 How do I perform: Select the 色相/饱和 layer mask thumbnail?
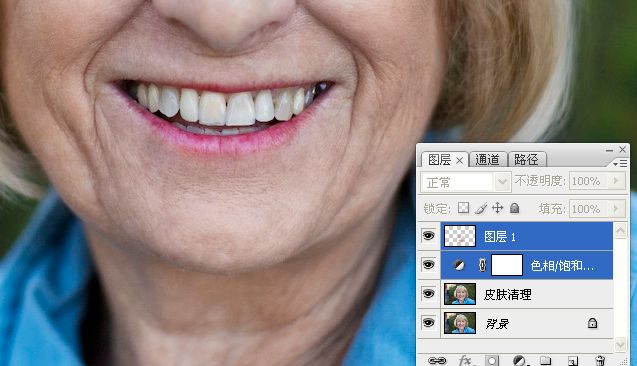(507, 265)
